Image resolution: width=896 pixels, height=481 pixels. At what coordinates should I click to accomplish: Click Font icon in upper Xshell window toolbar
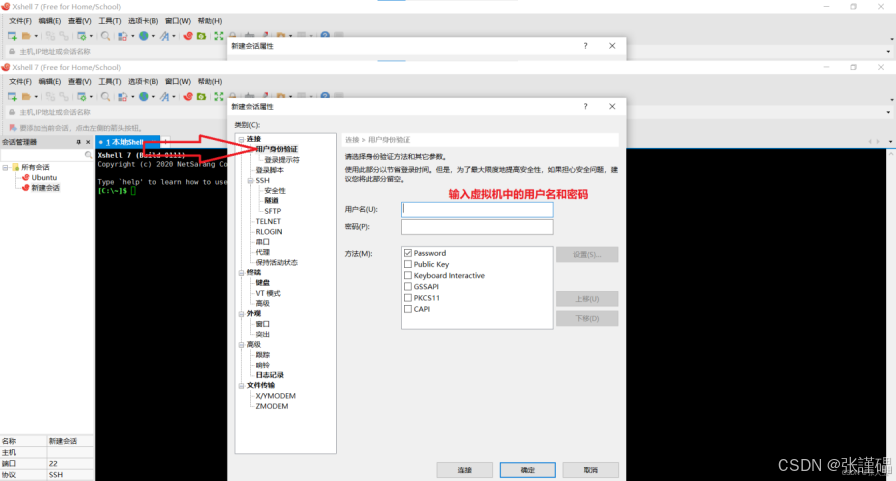(x=165, y=36)
